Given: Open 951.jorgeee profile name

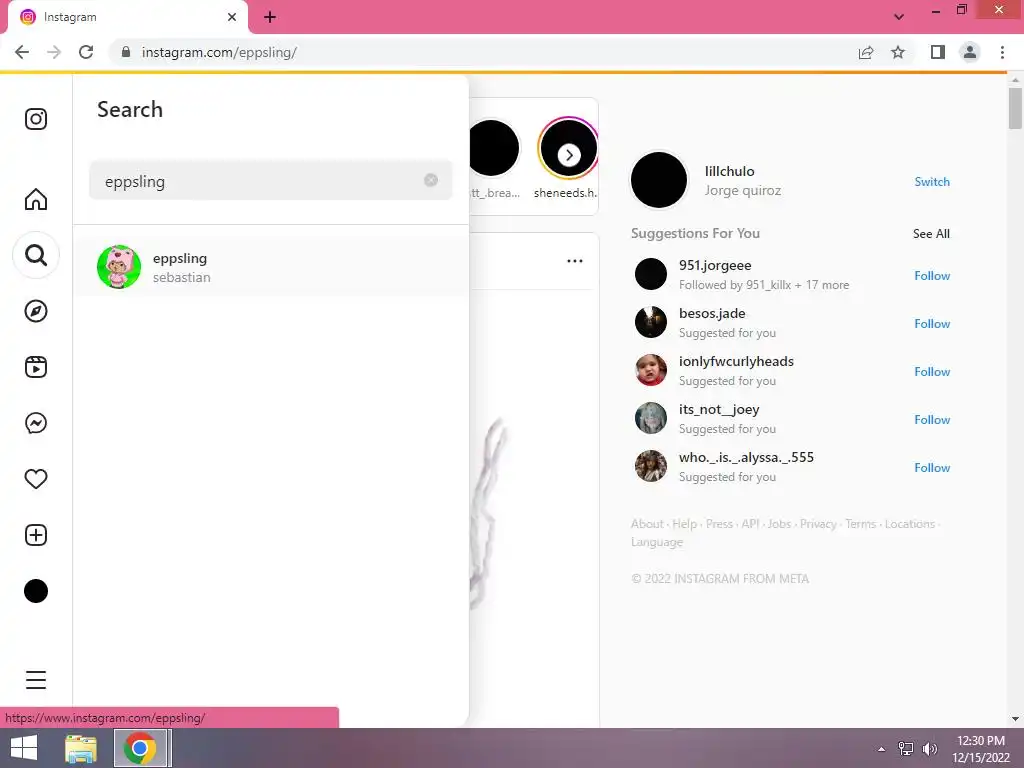Looking at the screenshot, I should click(x=715, y=265).
